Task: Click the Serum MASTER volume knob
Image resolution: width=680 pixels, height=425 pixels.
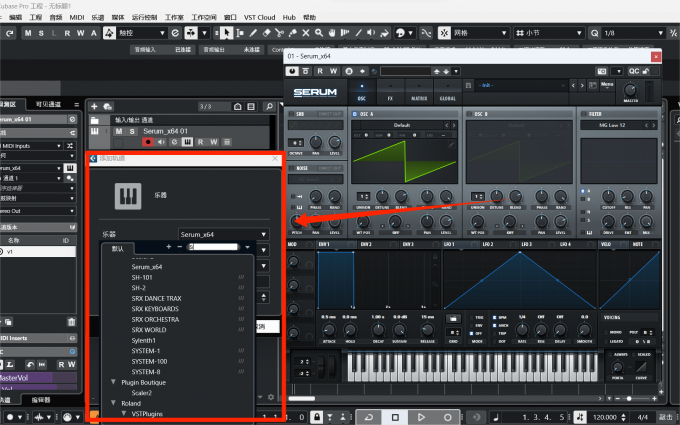Action: coord(630,90)
